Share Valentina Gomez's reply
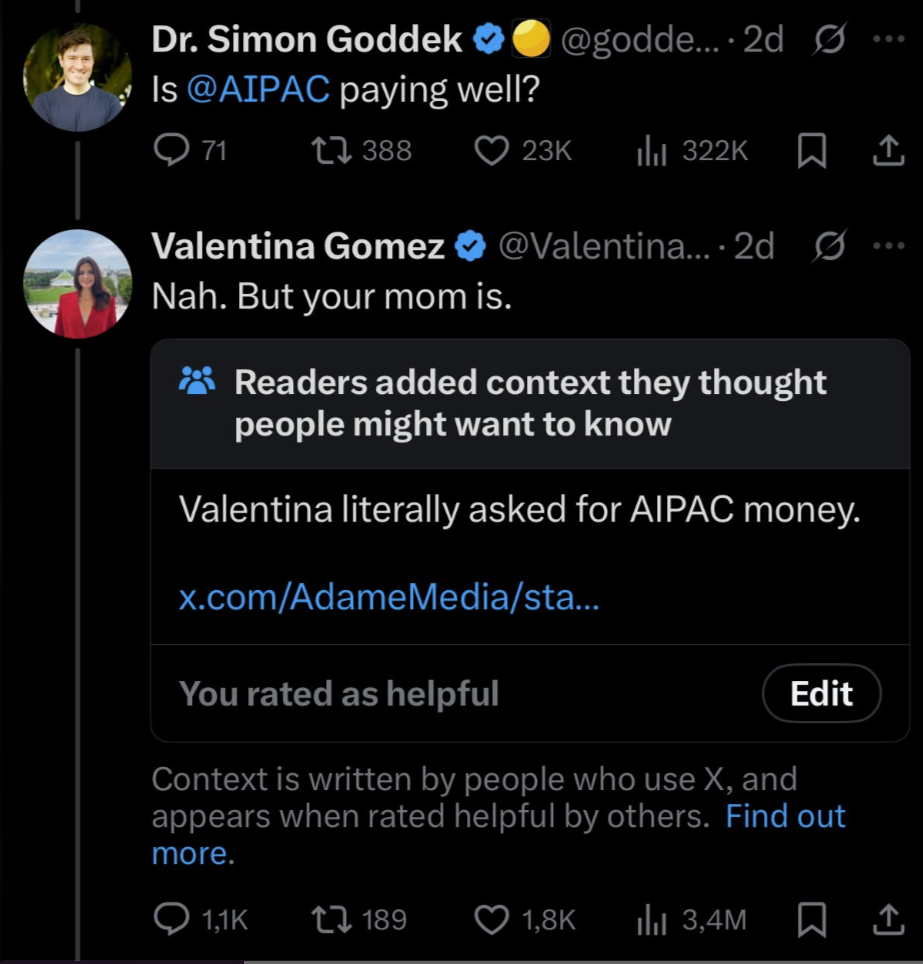 [x=885, y=919]
